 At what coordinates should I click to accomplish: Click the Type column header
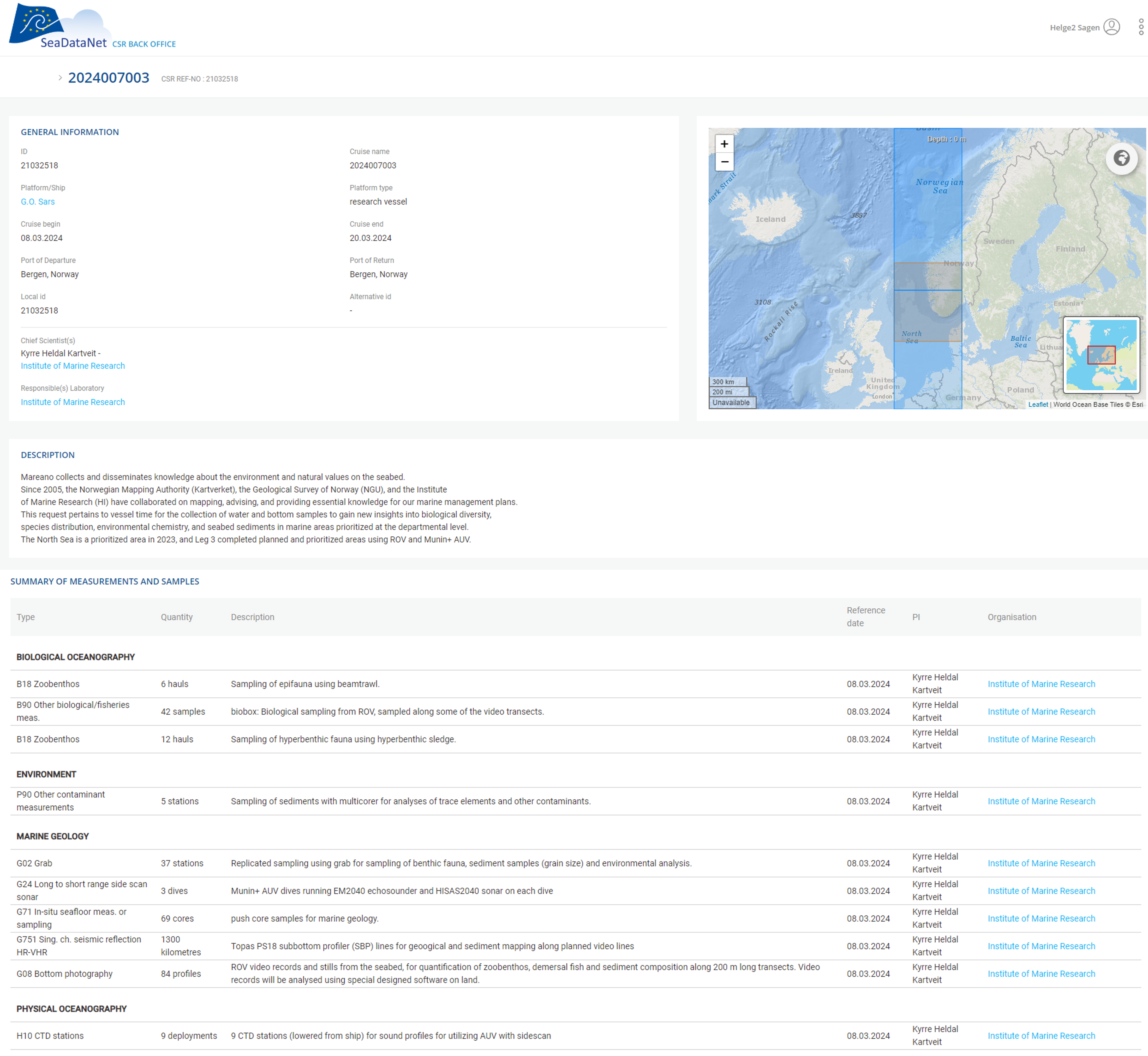(x=26, y=617)
